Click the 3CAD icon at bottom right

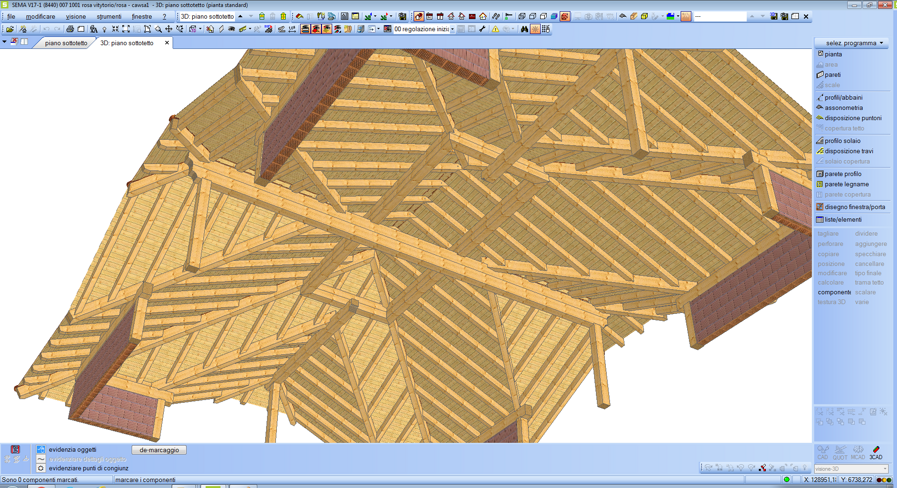876,453
